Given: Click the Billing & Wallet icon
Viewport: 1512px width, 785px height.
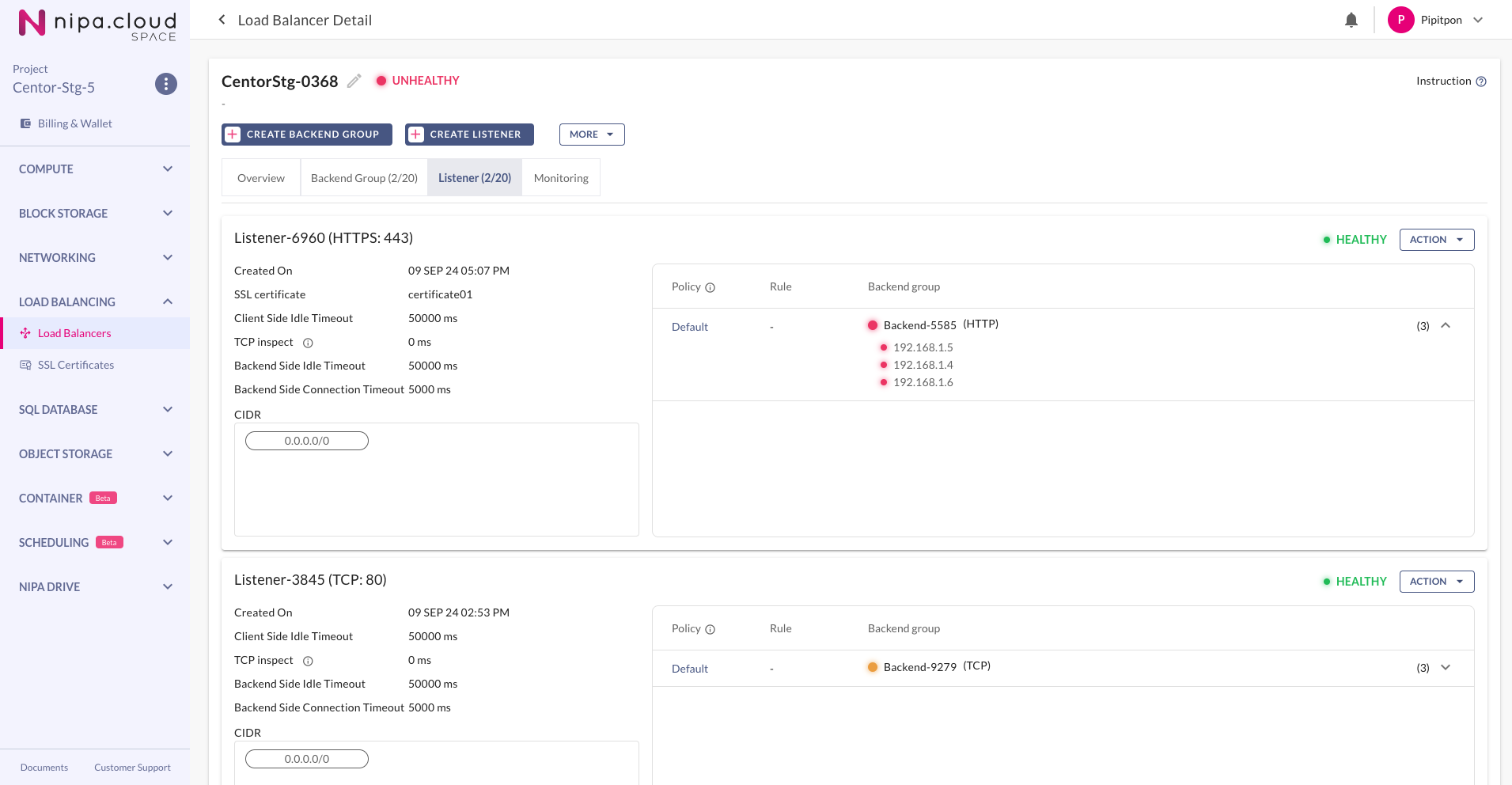Looking at the screenshot, I should 25,123.
